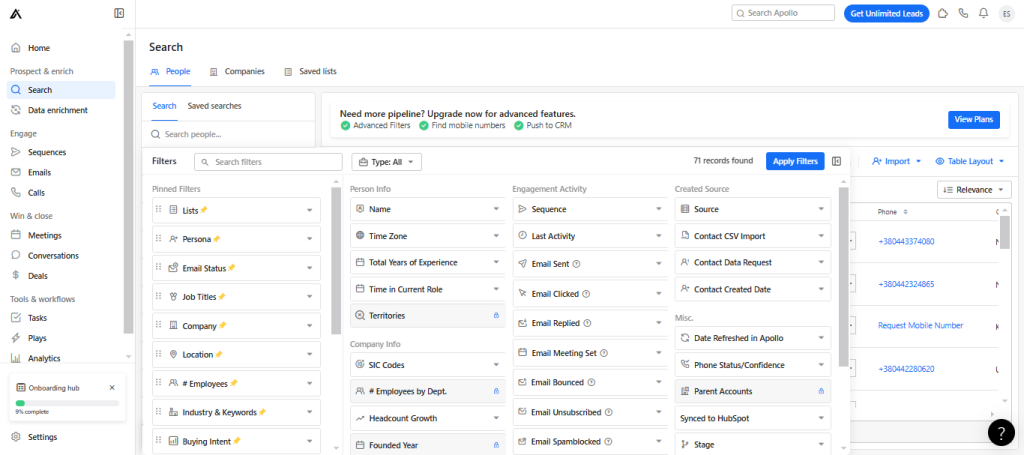Expand the Contact CSV Import filter
1024x455 pixels.
(x=753, y=236)
